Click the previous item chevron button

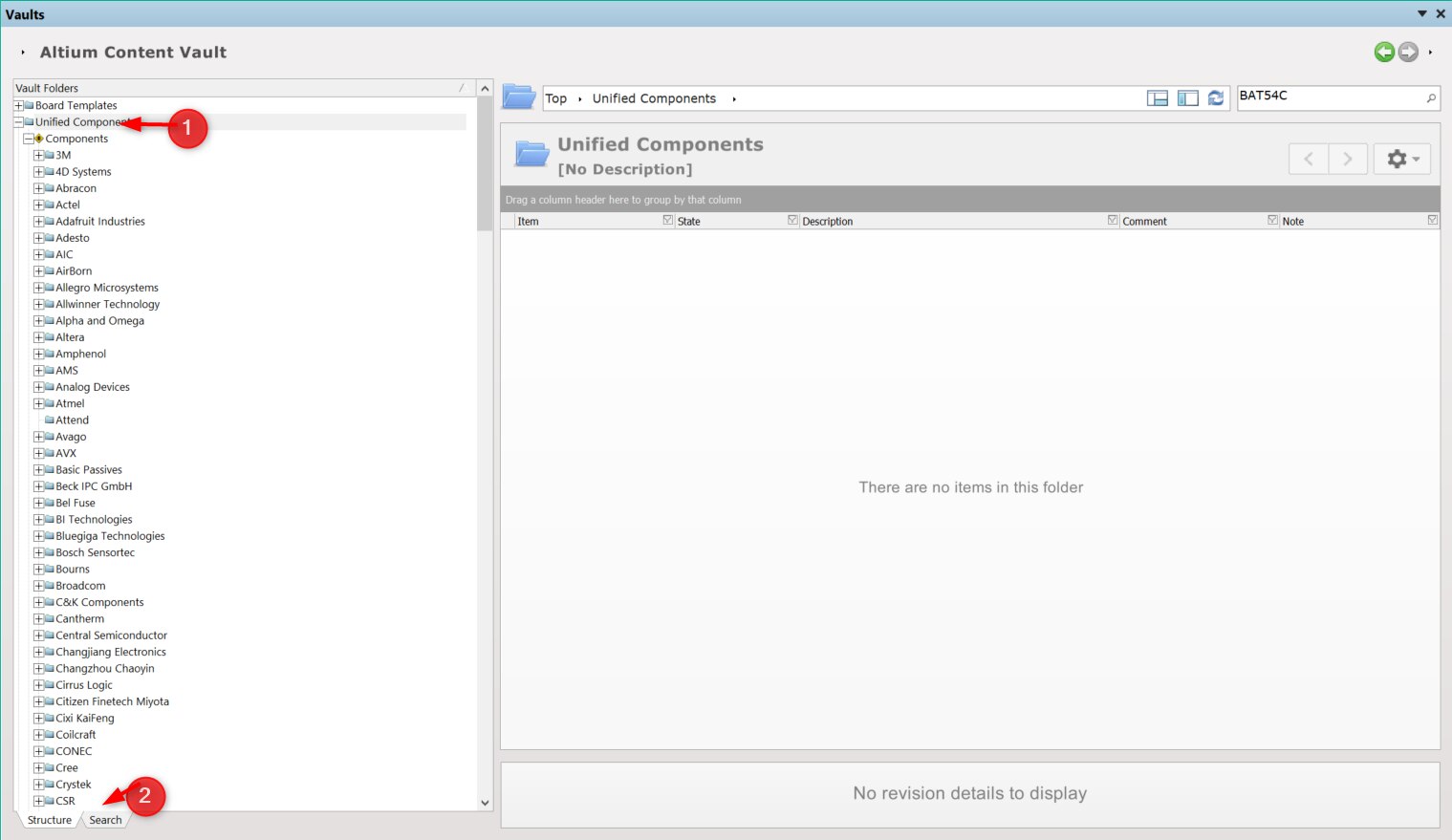coord(1308,159)
